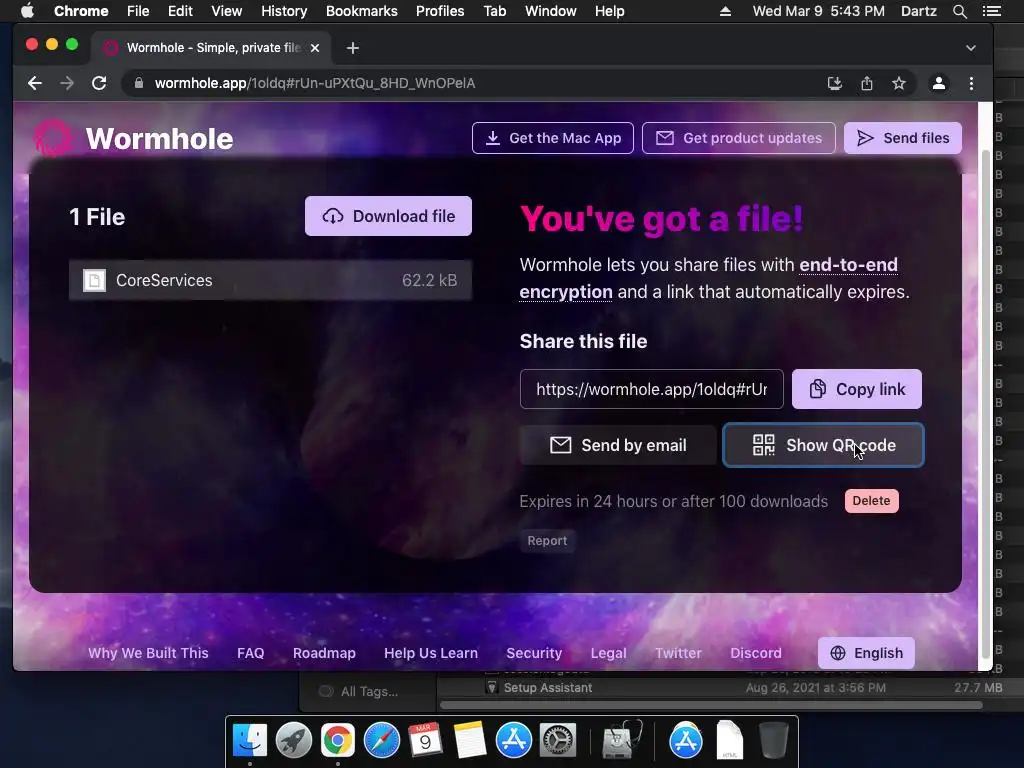This screenshot has width=1024, height=768.
Task: Open the Legal footer link
Action: click(608, 653)
